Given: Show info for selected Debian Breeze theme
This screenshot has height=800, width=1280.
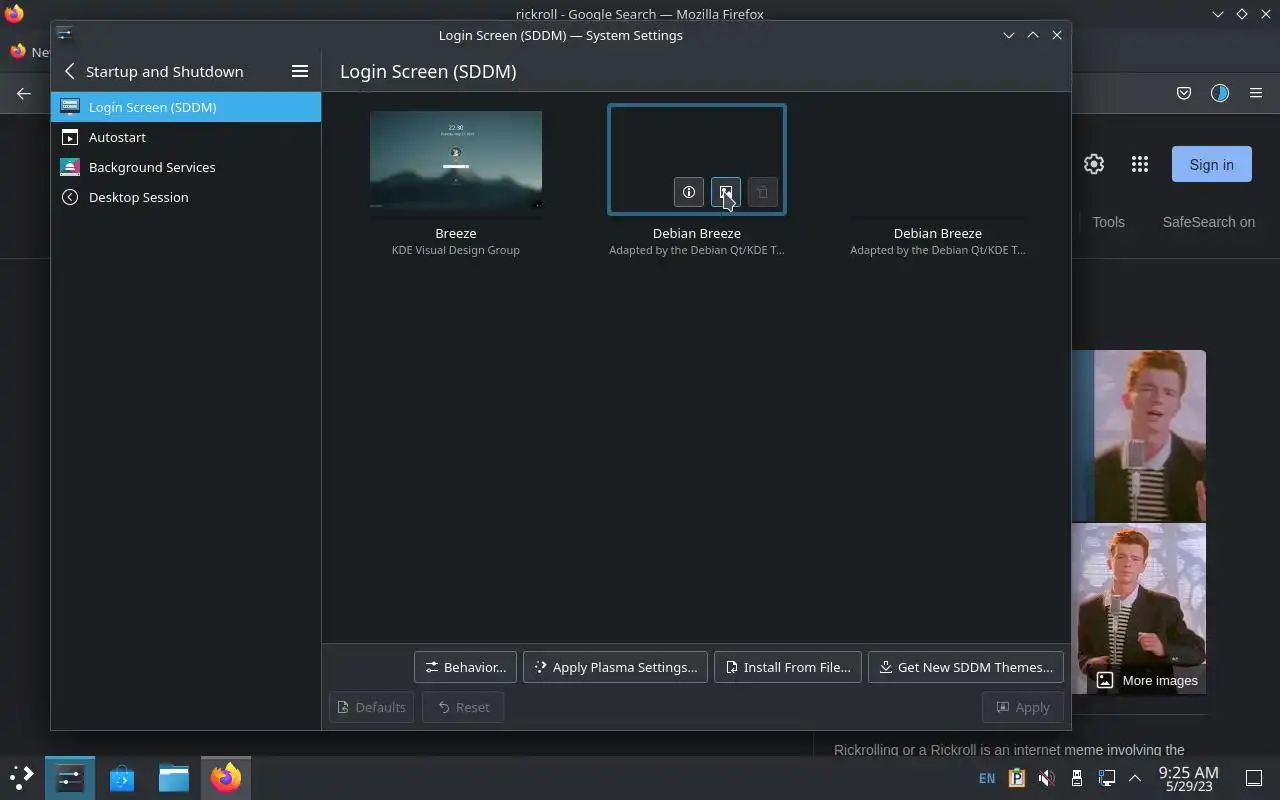Looking at the screenshot, I should (688, 192).
